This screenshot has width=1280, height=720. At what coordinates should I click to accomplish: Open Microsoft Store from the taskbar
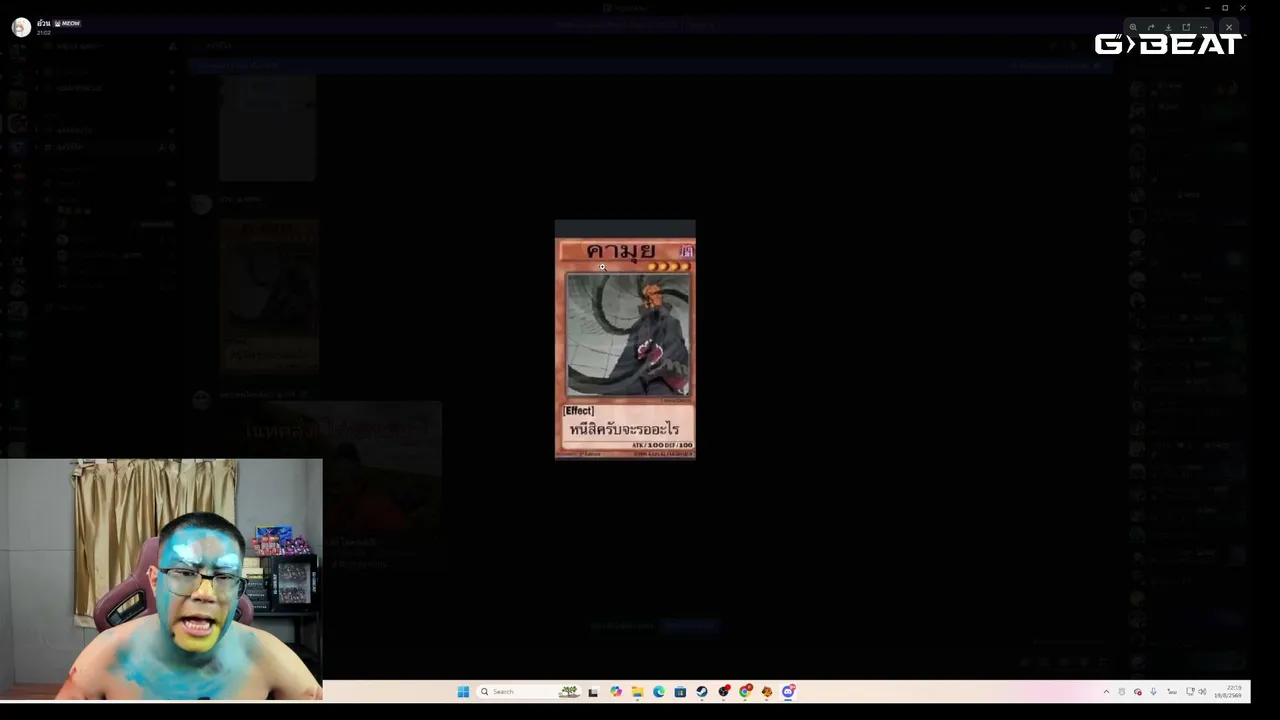click(680, 692)
